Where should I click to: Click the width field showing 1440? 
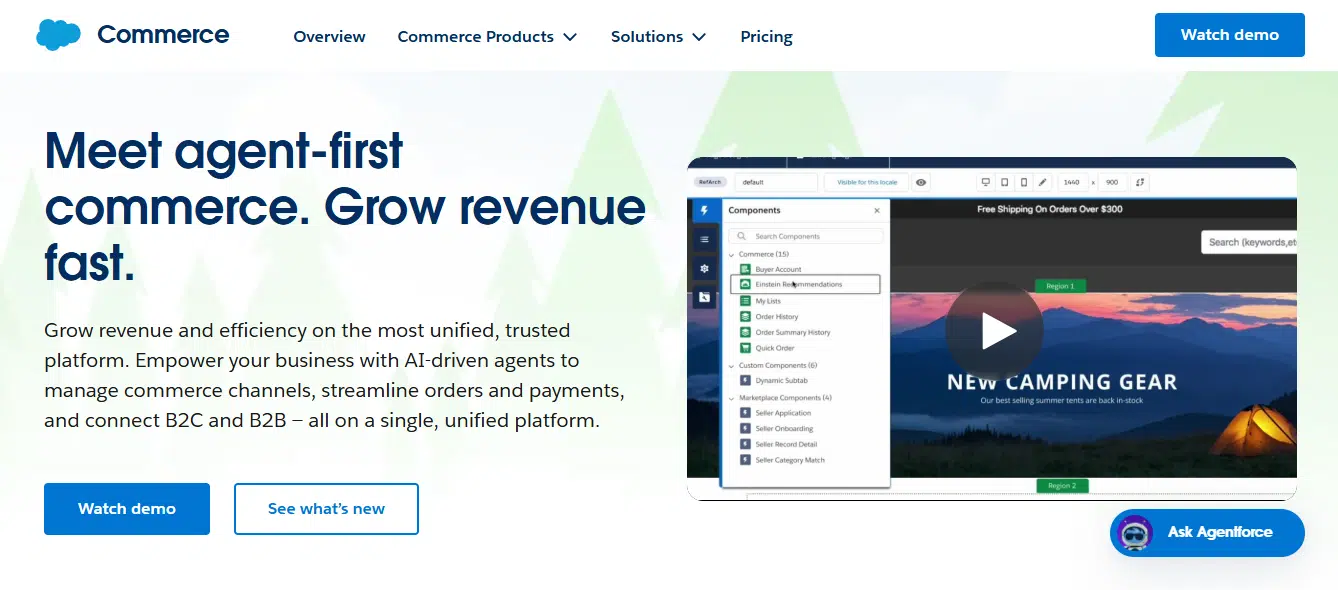point(1072,183)
